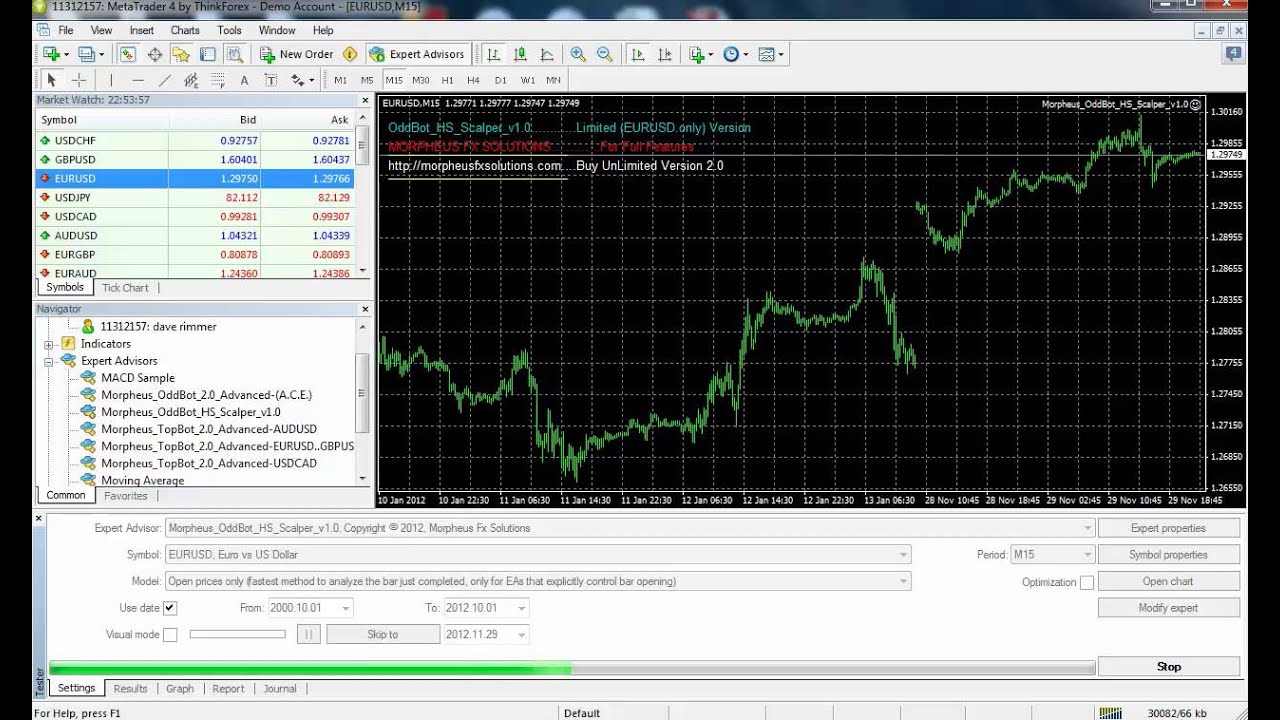The height and width of the screenshot is (720, 1280).
Task: Toggle the Strategy Tester toolbar icon
Action: click(x=234, y=54)
